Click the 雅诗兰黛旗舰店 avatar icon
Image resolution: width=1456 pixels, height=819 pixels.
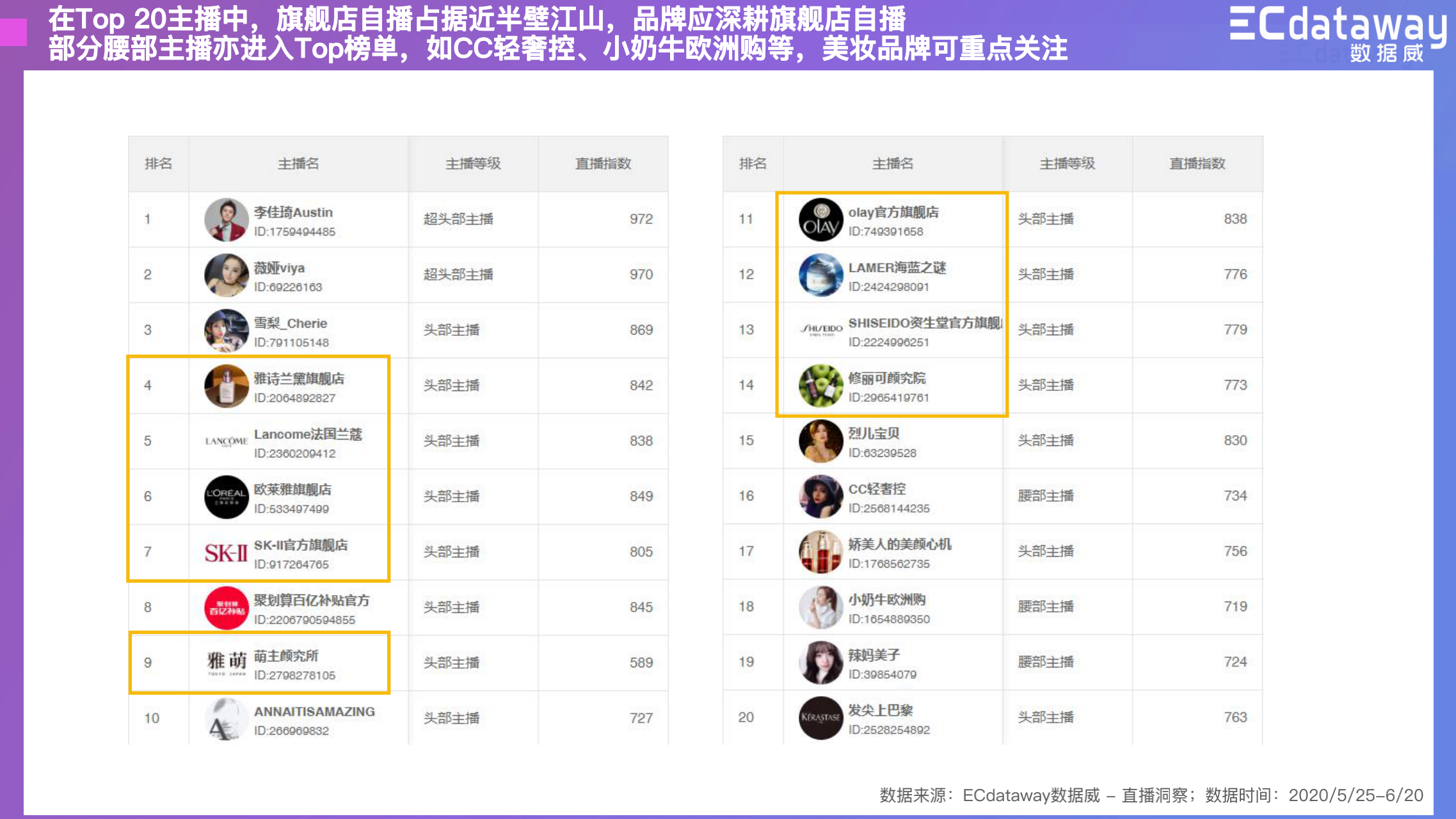coord(226,386)
